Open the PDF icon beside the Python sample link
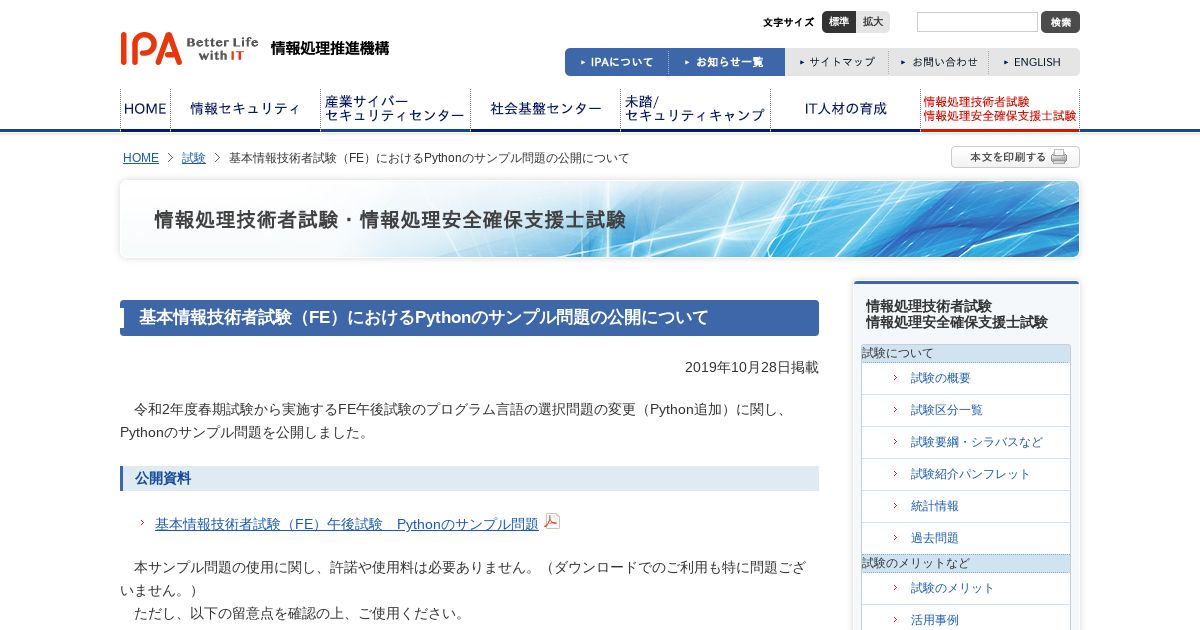Viewport: 1200px width, 630px height. [x=552, y=521]
